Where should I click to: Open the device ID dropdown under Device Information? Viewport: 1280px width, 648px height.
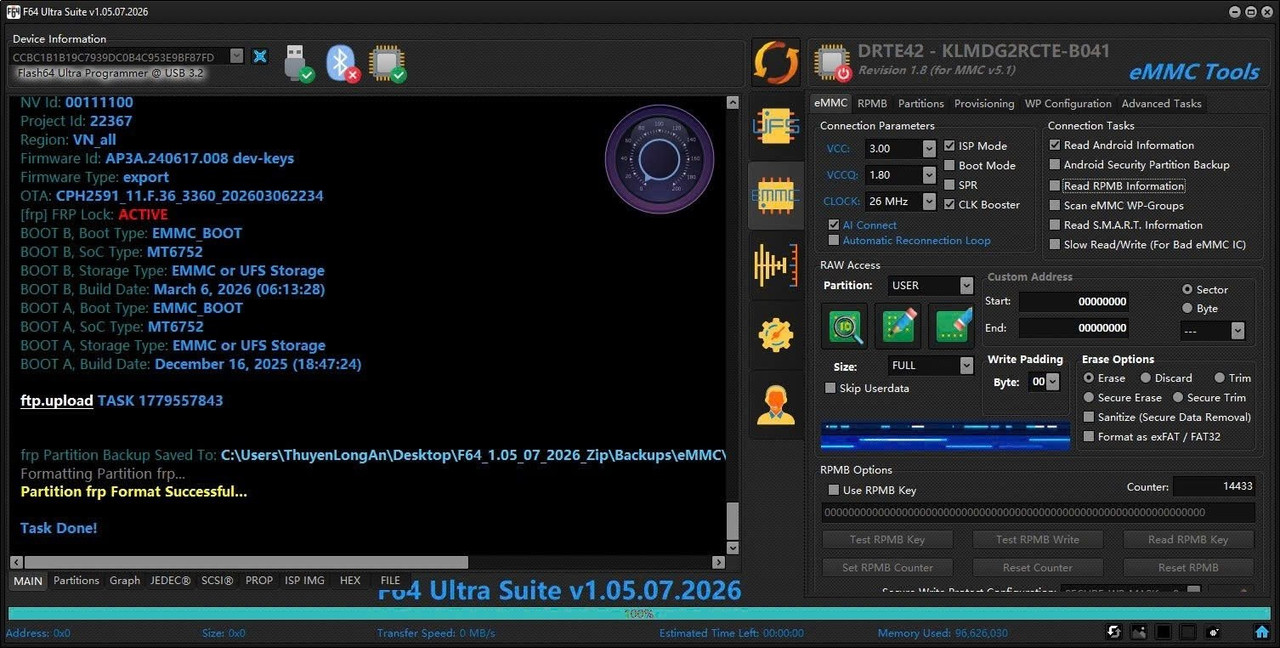[236, 56]
